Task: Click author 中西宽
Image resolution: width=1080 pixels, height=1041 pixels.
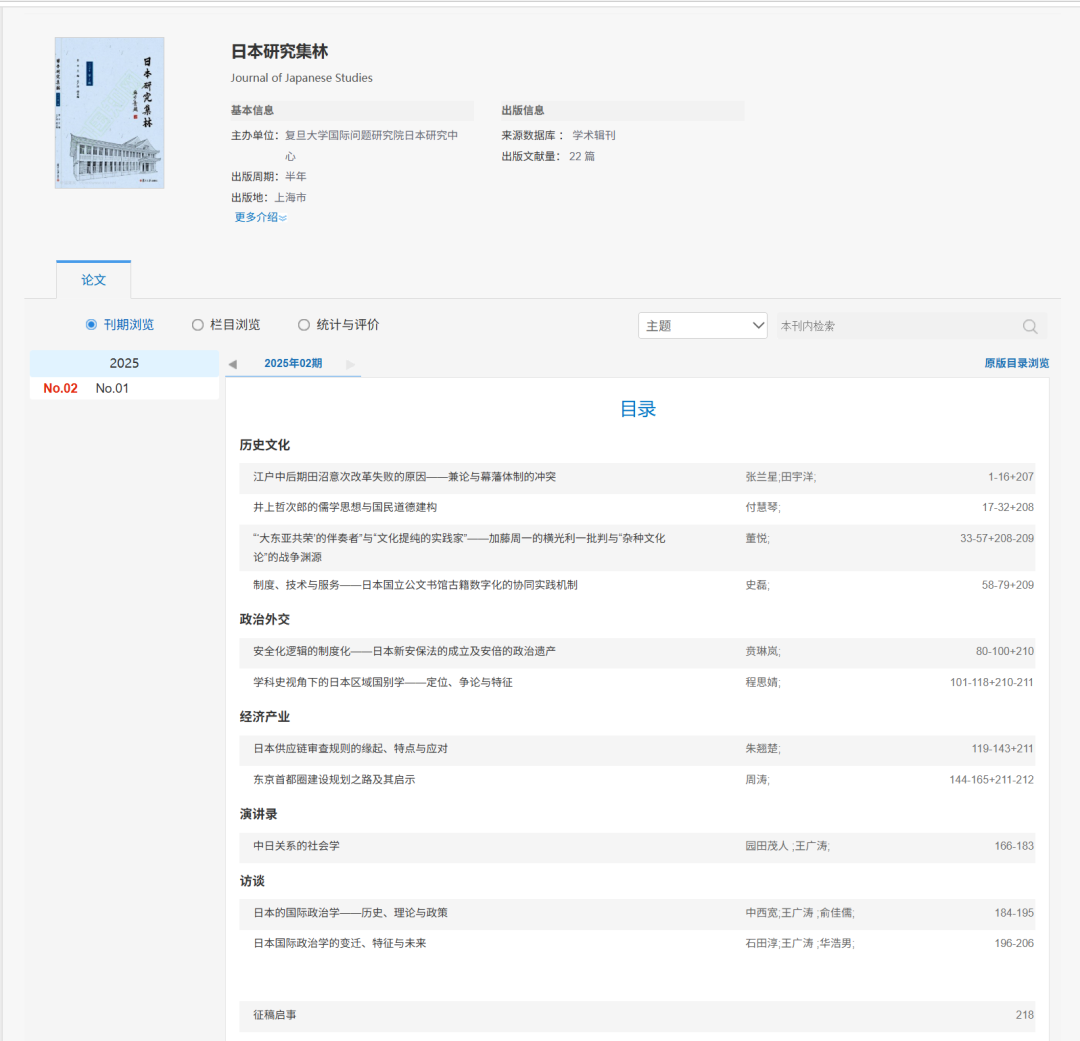Action: [761, 912]
